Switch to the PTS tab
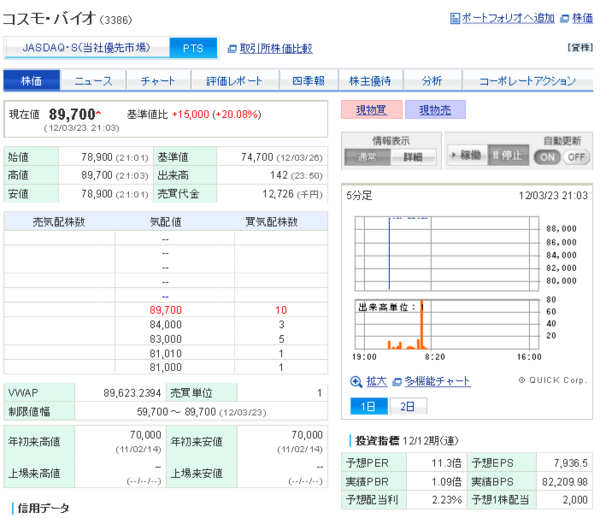Screen dimensions: 600x518 tap(193, 48)
